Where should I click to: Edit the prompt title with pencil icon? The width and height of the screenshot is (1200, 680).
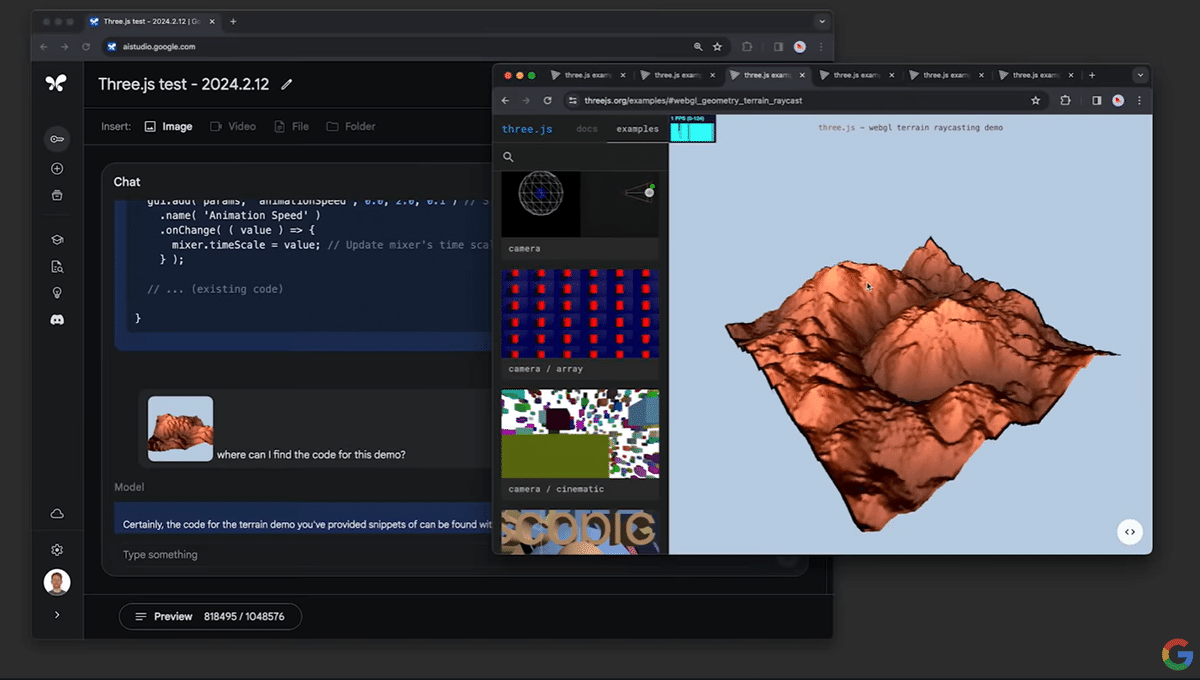287,85
